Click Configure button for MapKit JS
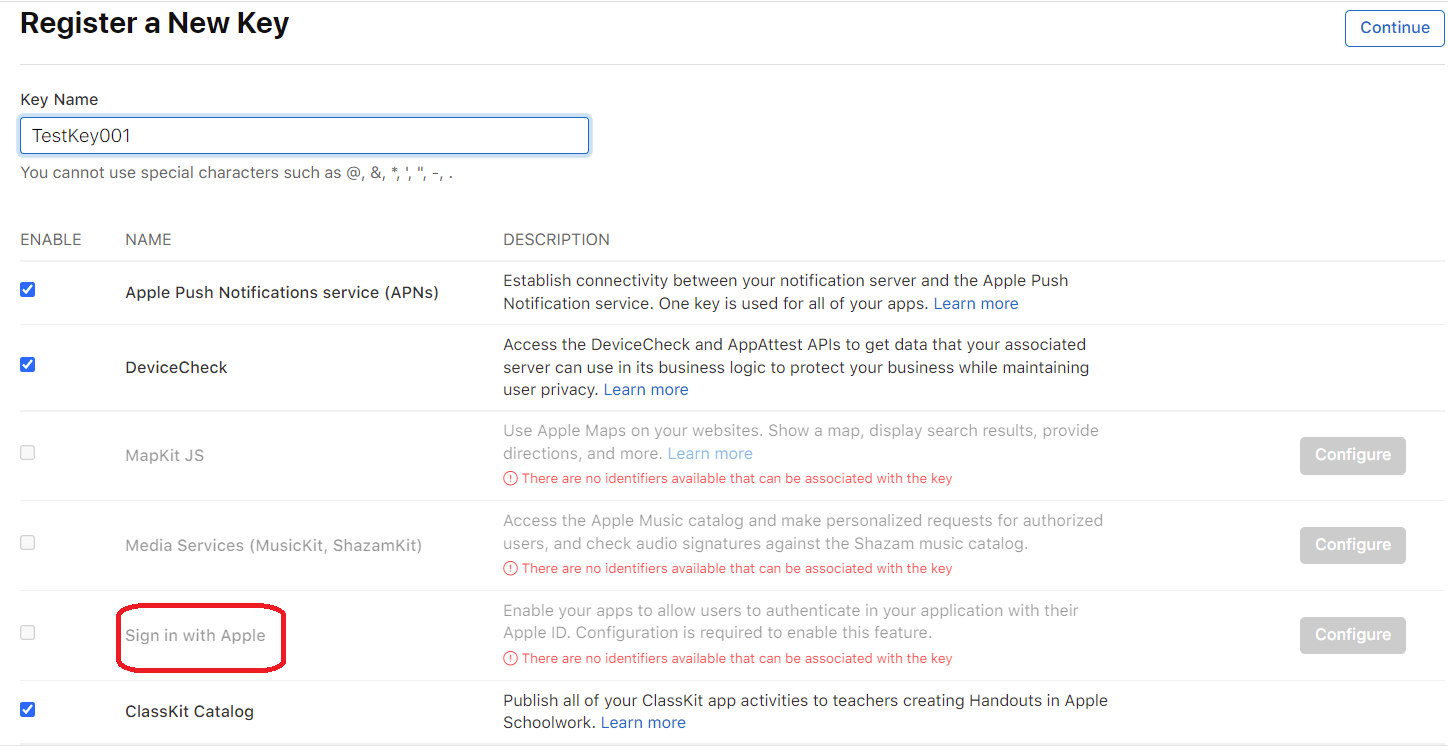Image resolution: width=1448 pixels, height=752 pixels. click(1352, 455)
